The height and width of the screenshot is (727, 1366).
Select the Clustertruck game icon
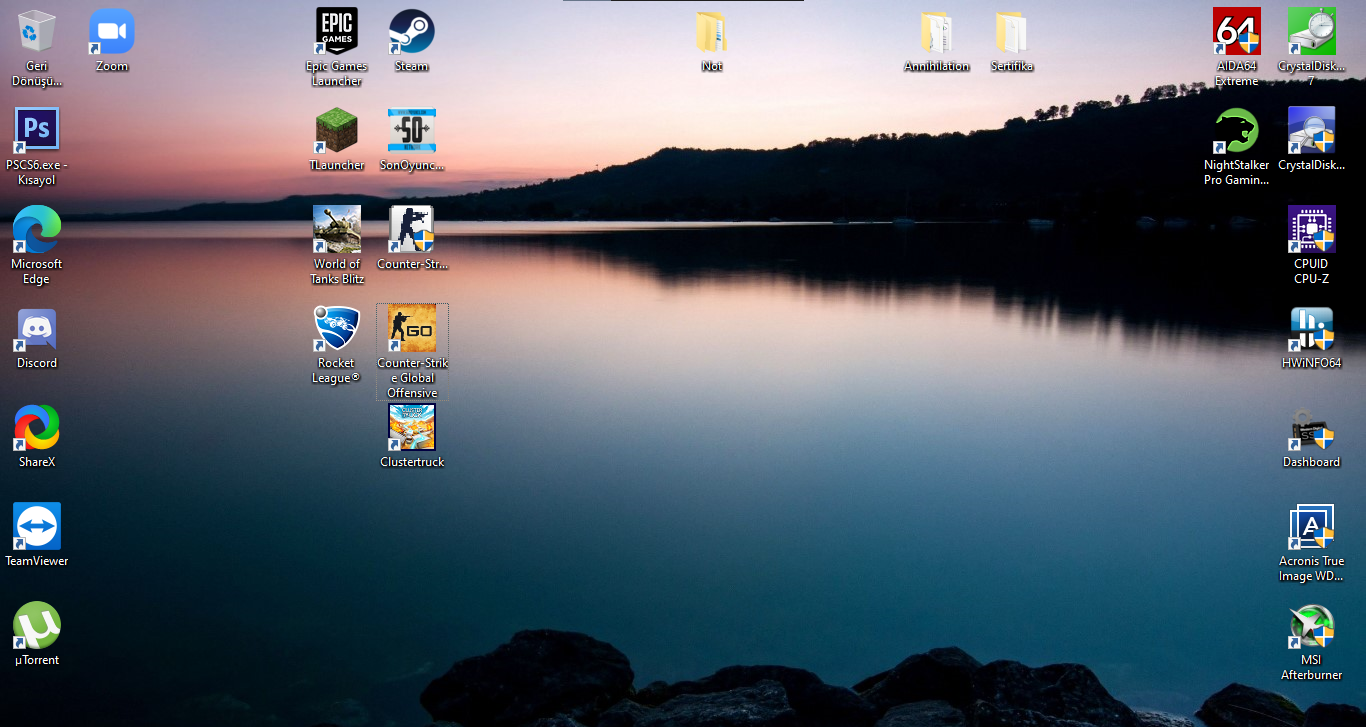click(x=412, y=428)
